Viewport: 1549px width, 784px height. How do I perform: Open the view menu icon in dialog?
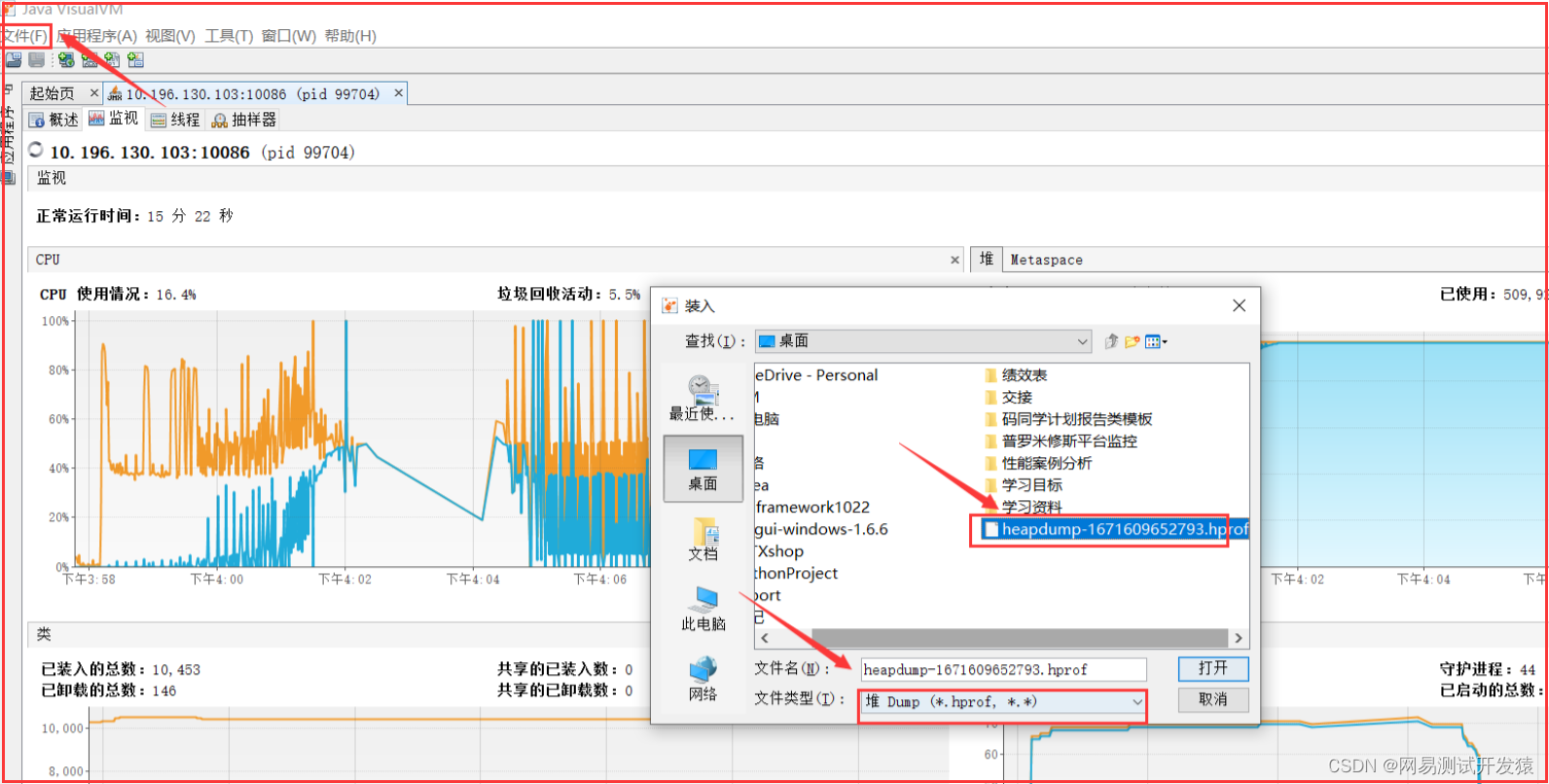[x=1156, y=341]
